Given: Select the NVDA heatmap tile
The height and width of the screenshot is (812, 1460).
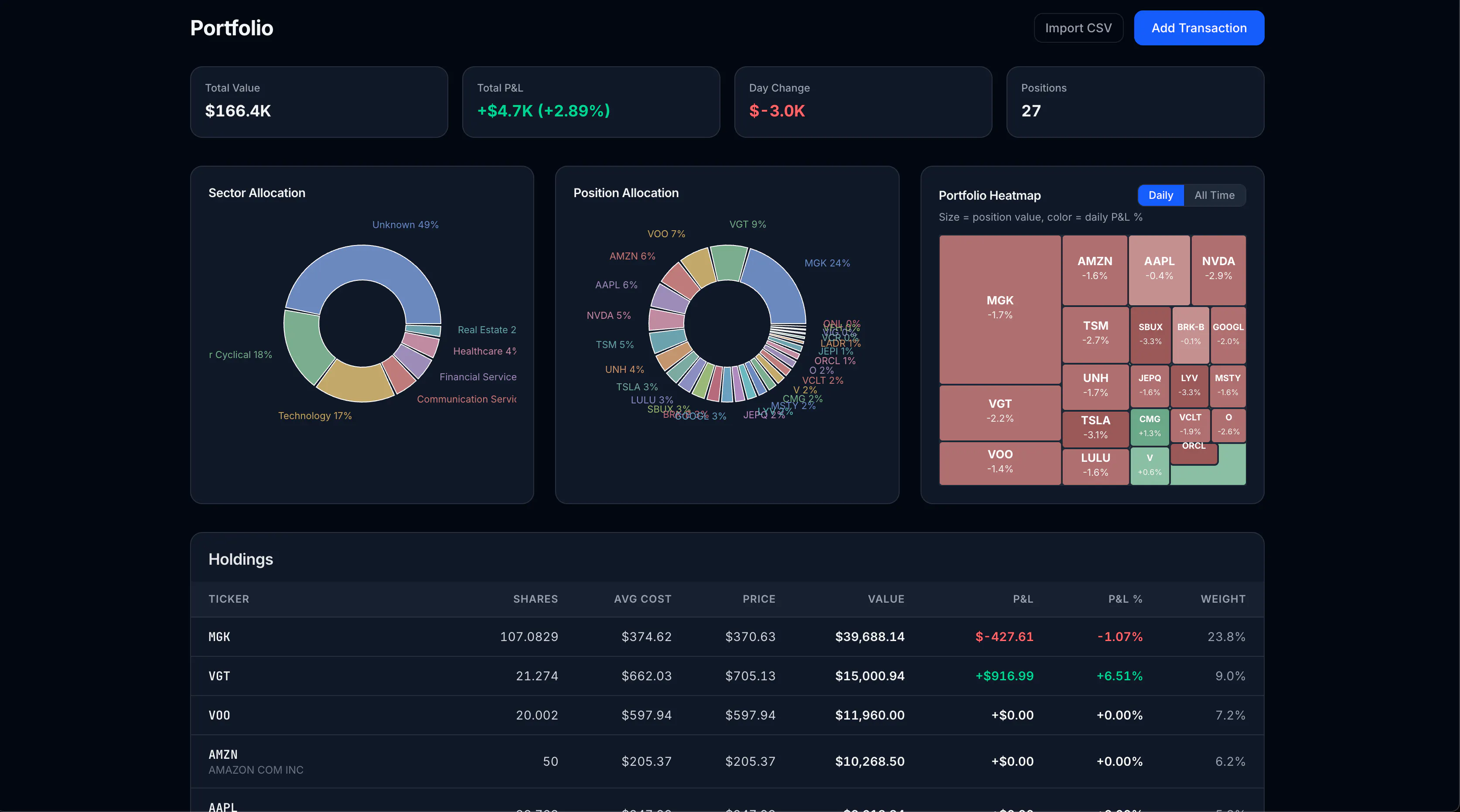Looking at the screenshot, I should point(1218,270).
